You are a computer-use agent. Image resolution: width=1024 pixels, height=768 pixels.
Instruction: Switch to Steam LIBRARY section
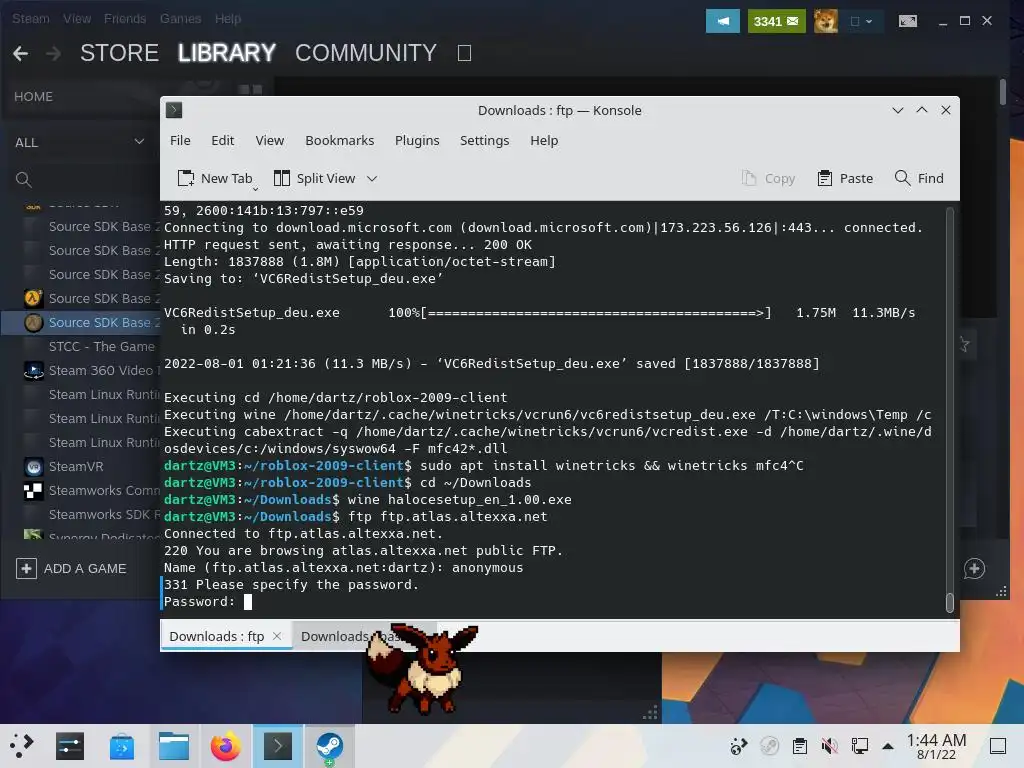tap(227, 53)
